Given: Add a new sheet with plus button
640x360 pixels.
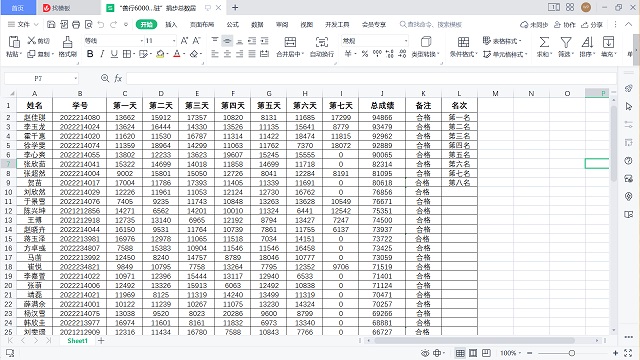Looking at the screenshot, I should pyautogui.click(x=101, y=341).
